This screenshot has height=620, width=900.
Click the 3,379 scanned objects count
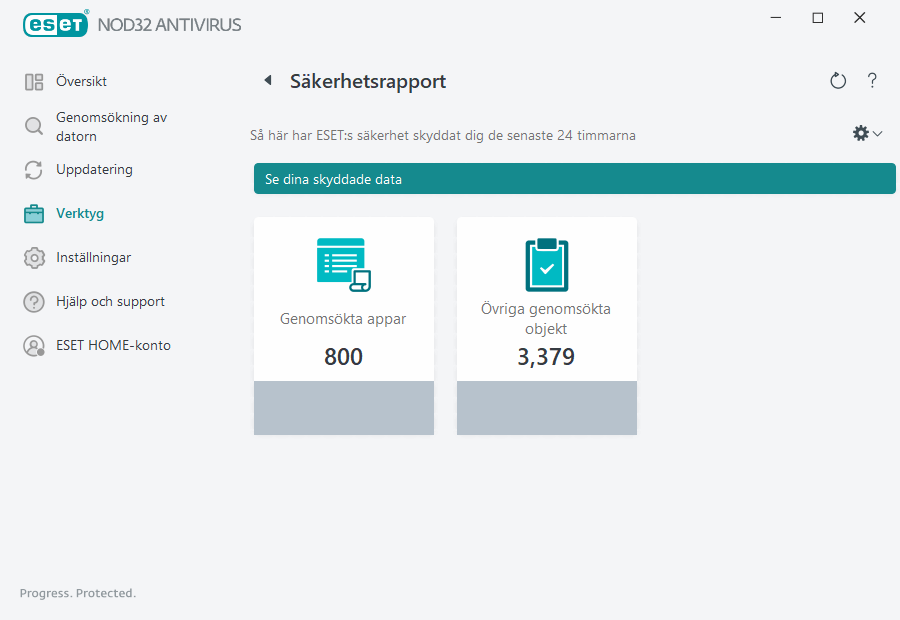pos(546,356)
